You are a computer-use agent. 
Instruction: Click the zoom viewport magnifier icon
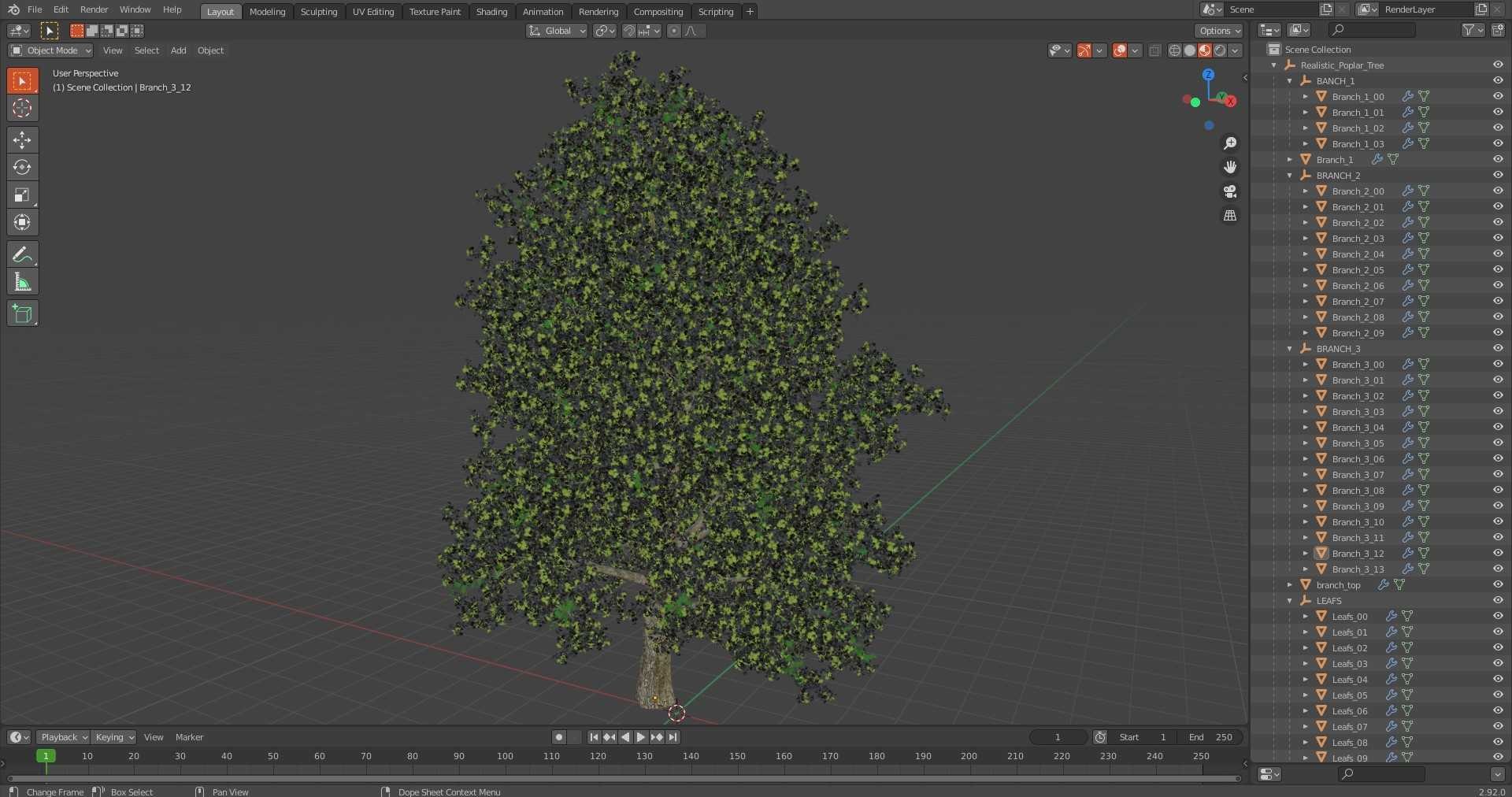click(1230, 143)
